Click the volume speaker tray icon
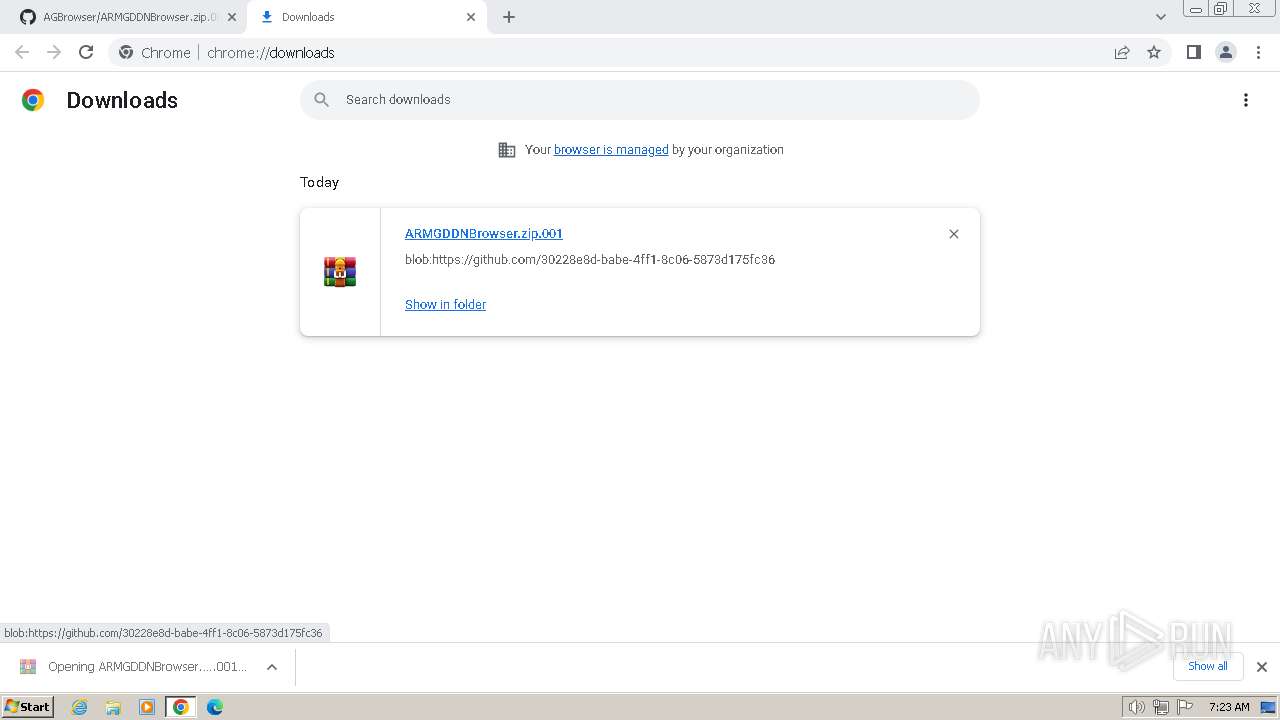1280x720 pixels. coord(1137,707)
